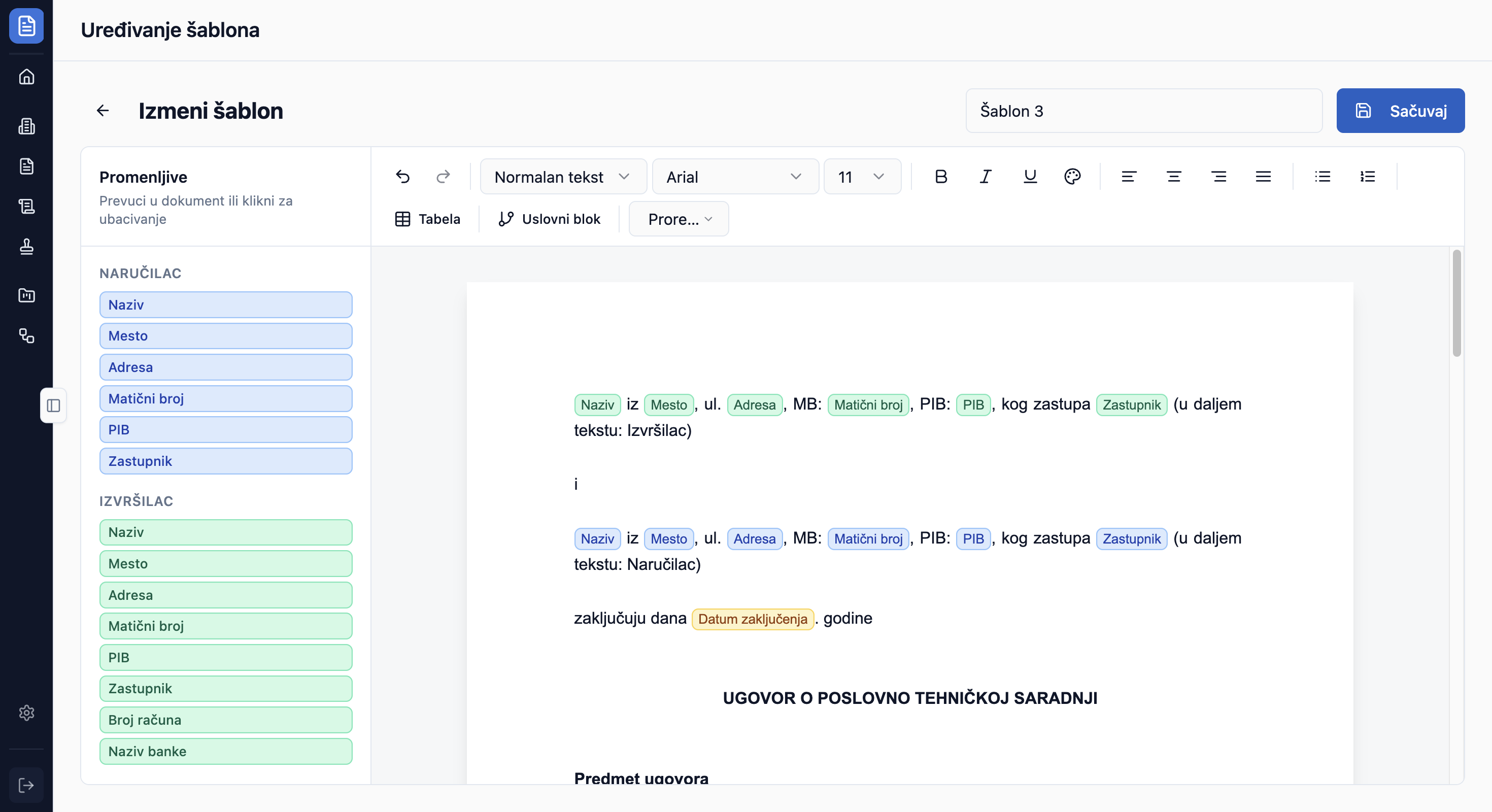Open the Arial font dropdown

pyautogui.click(x=734, y=177)
